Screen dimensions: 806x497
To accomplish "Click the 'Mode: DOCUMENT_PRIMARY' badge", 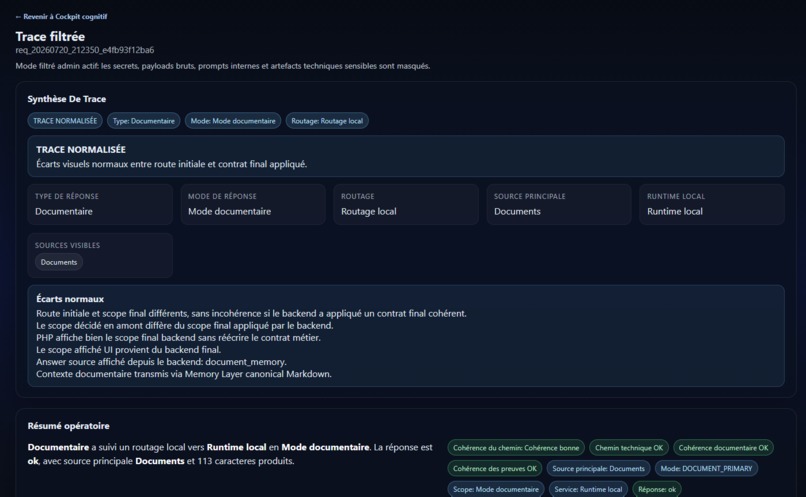I will pos(706,468).
